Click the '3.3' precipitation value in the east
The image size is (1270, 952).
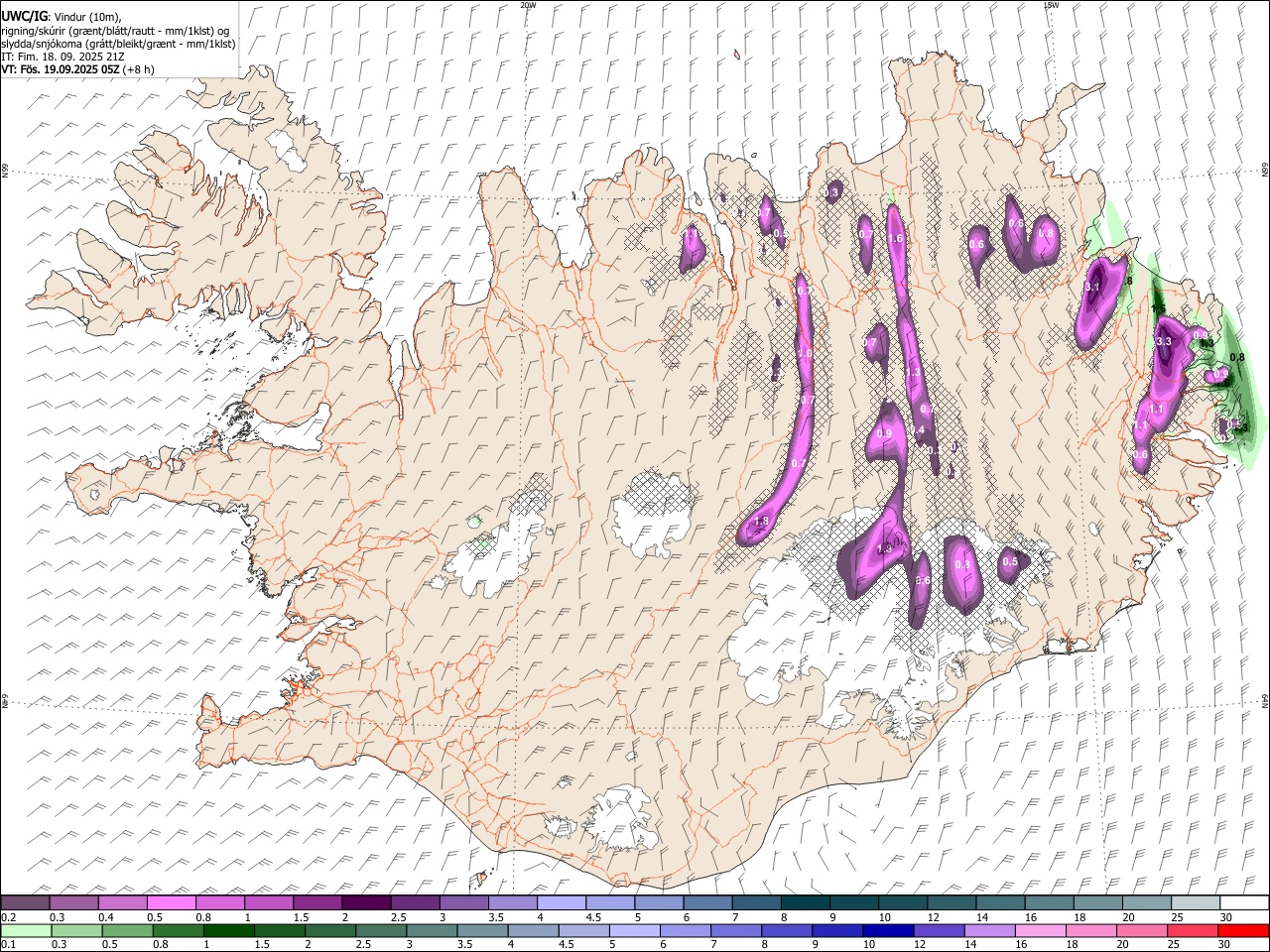click(1165, 341)
